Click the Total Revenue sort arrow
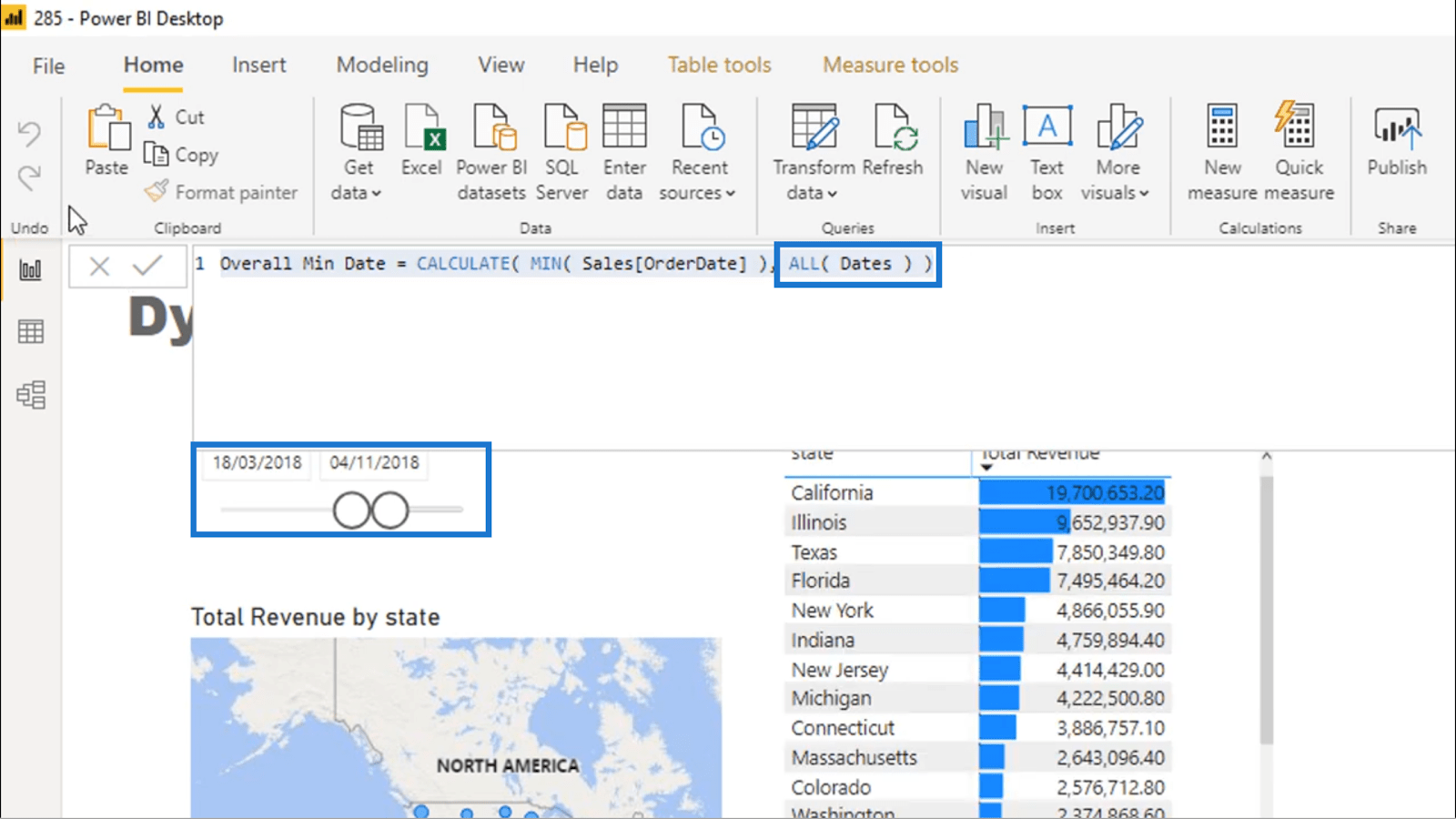This screenshot has width=1456, height=819. 986,468
